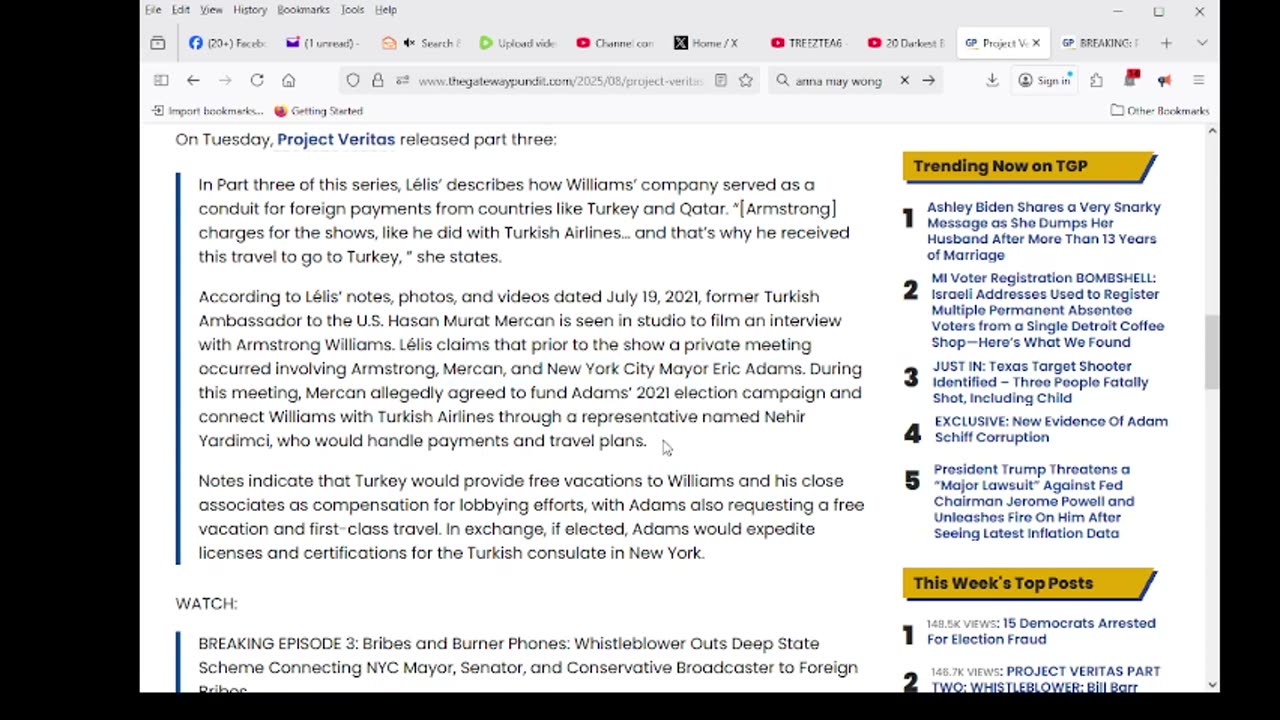The width and height of the screenshot is (1280, 720).
Task: Open the Firefox application hamburger menu
Action: pyautogui.click(x=1199, y=80)
